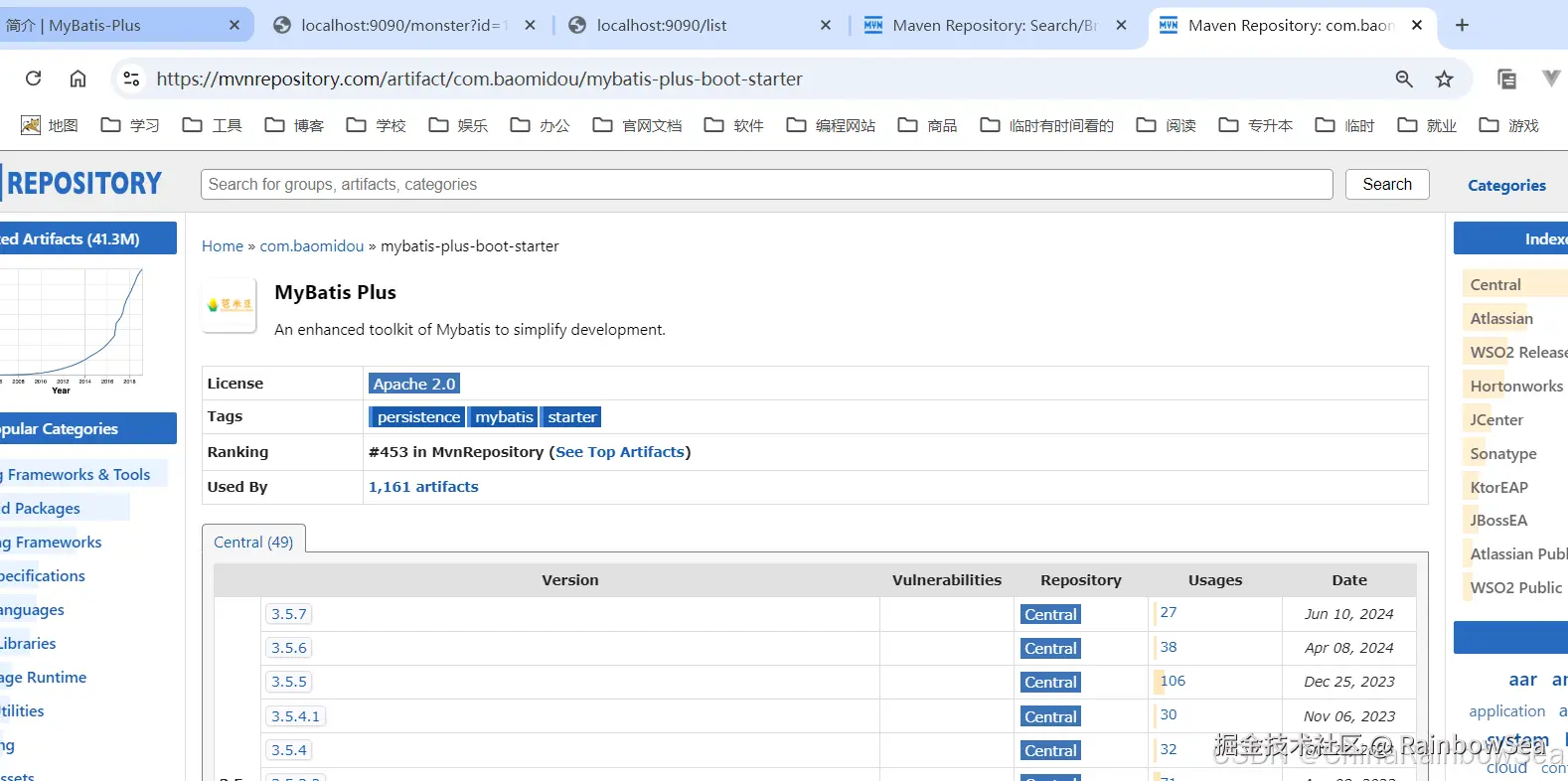This screenshot has width=1568, height=781.
Task: Open version 3.5.4.1
Action: pyautogui.click(x=296, y=716)
